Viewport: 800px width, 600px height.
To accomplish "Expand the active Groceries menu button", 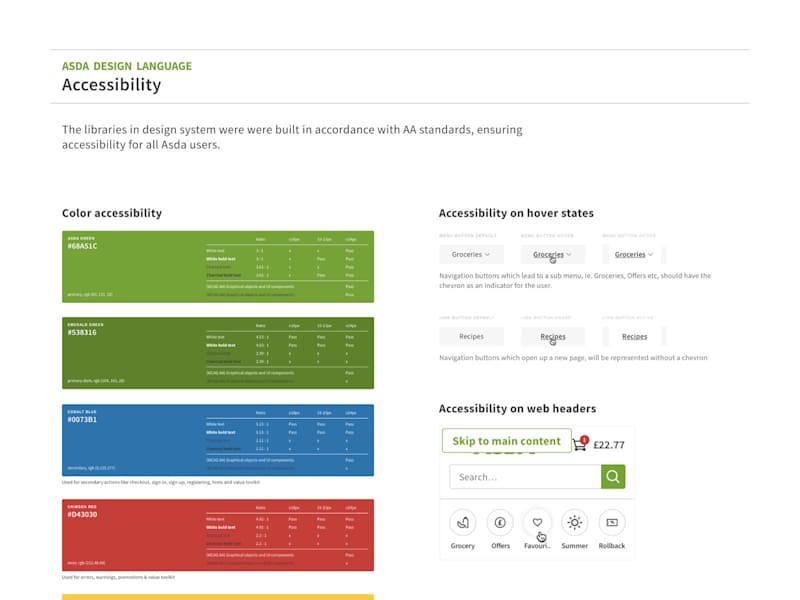I will click(x=634, y=254).
